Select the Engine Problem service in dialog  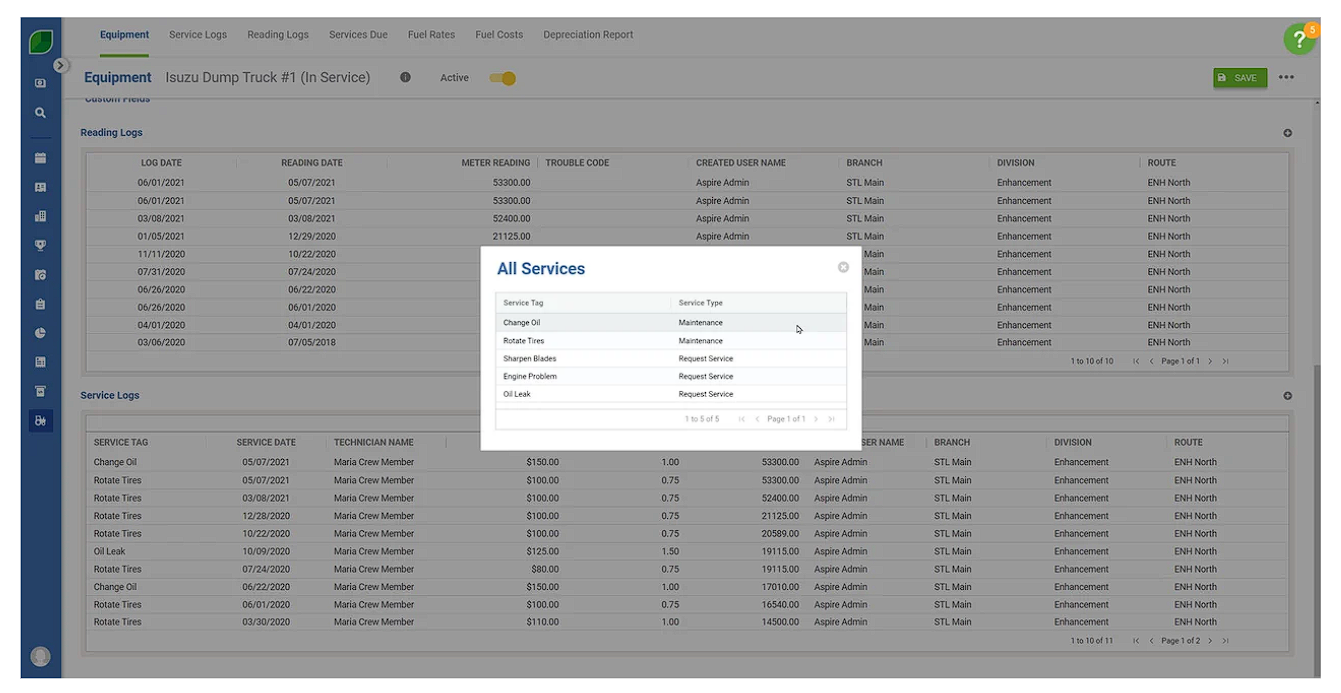point(671,377)
